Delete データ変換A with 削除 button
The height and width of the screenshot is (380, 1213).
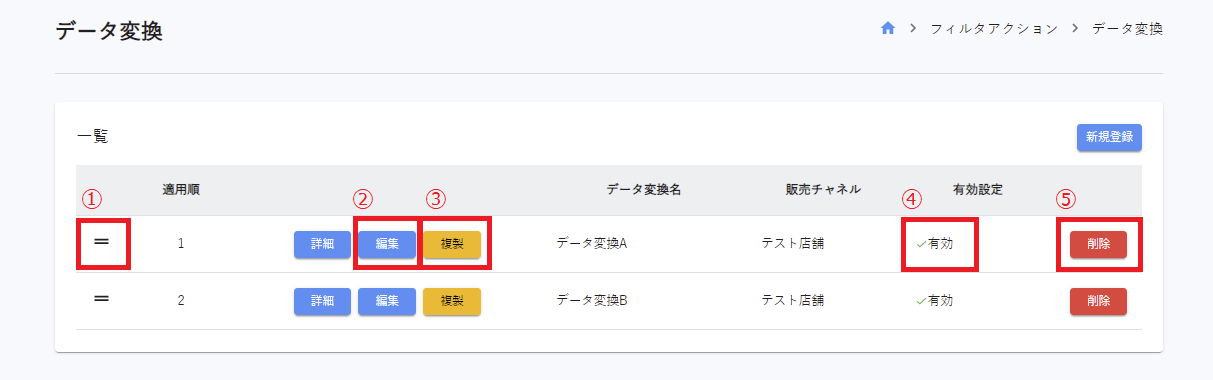[x=1098, y=245]
